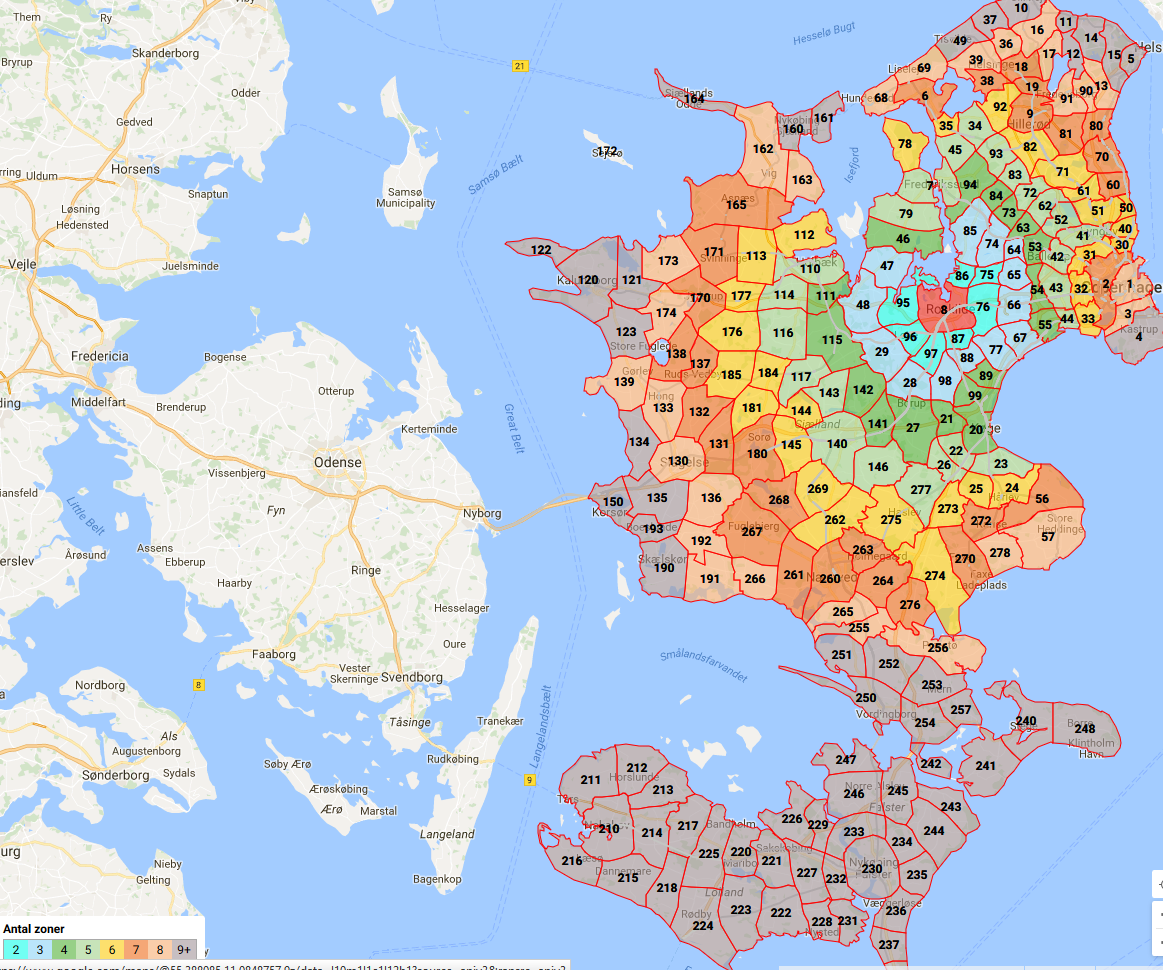The image size is (1163, 970).
Task: Select the grey '9+' legend swatch
Action: [x=184, y=949]
